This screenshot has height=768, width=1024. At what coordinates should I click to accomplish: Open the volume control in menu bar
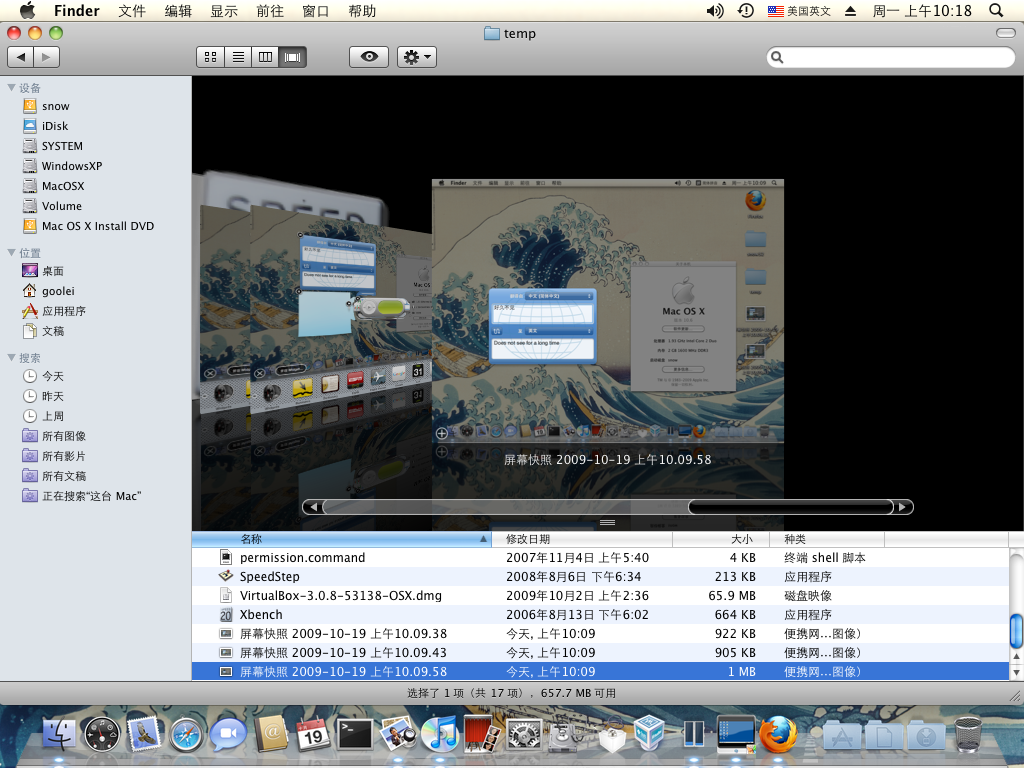(x=715, y=10)
